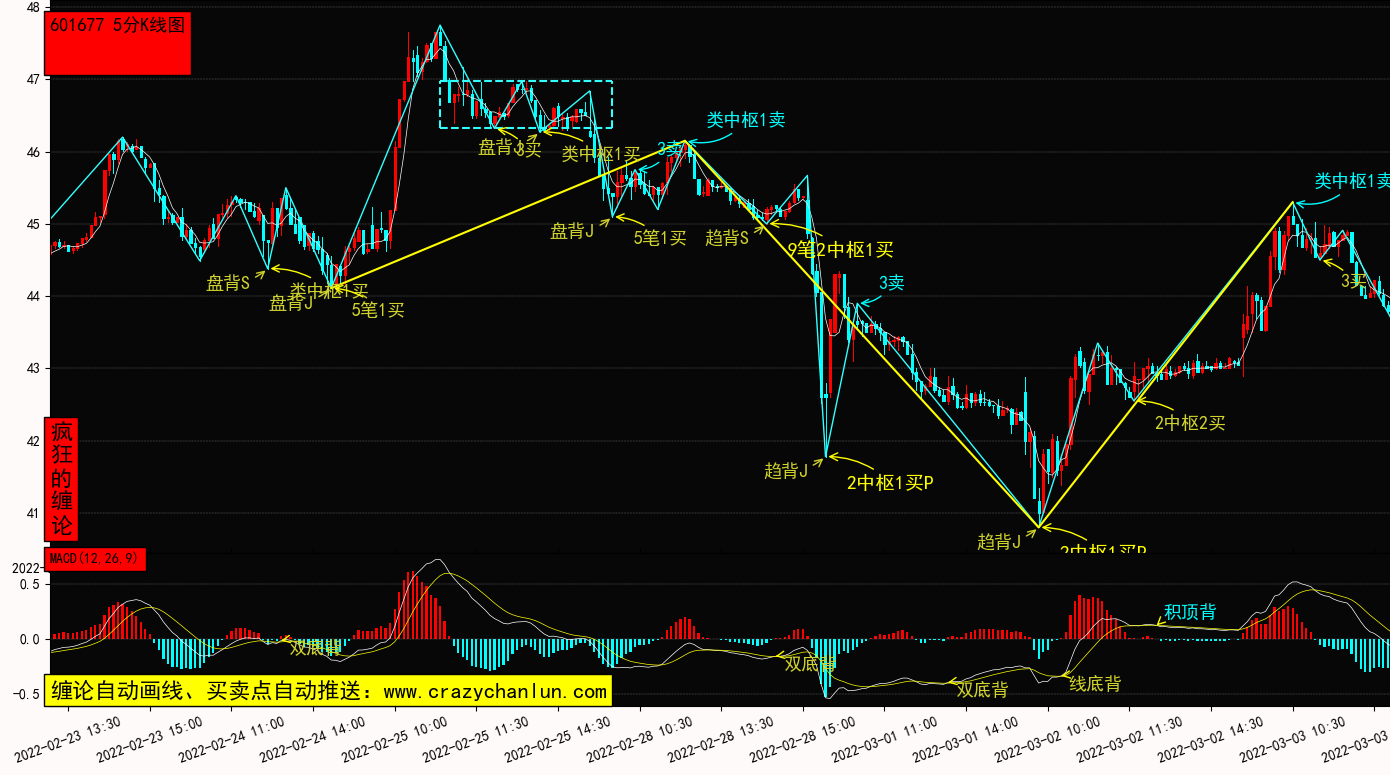Click MACD axis value -0.5
Screen dimensions: 1390x775
pos(26,694)
